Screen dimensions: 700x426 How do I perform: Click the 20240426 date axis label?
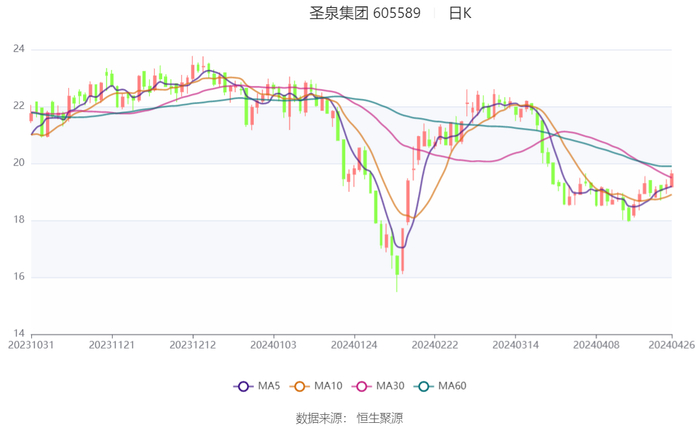(x=671, y=345)
